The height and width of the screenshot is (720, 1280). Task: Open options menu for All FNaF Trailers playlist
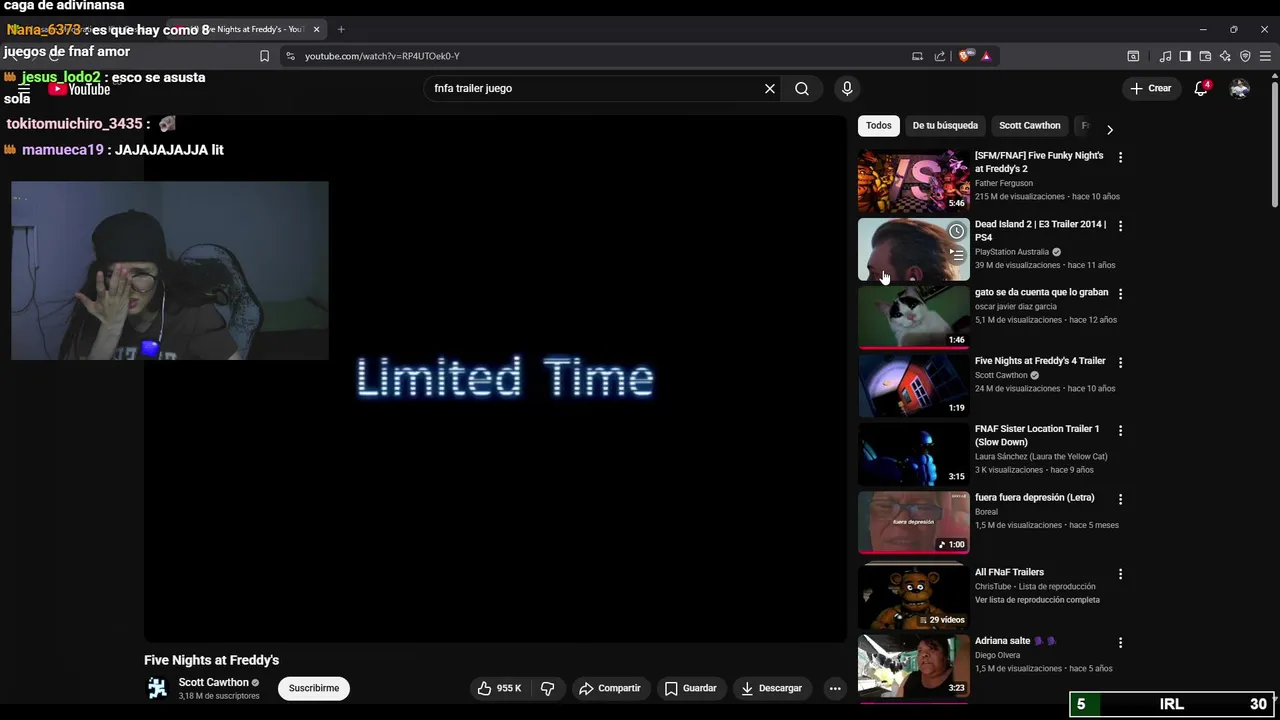click(x=1120, y=574)
